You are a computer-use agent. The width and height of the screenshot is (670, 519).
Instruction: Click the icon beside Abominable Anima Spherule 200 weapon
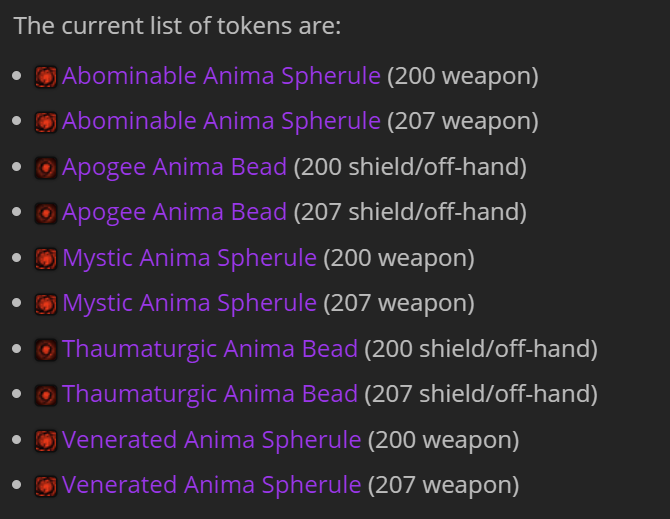[46, 77]
